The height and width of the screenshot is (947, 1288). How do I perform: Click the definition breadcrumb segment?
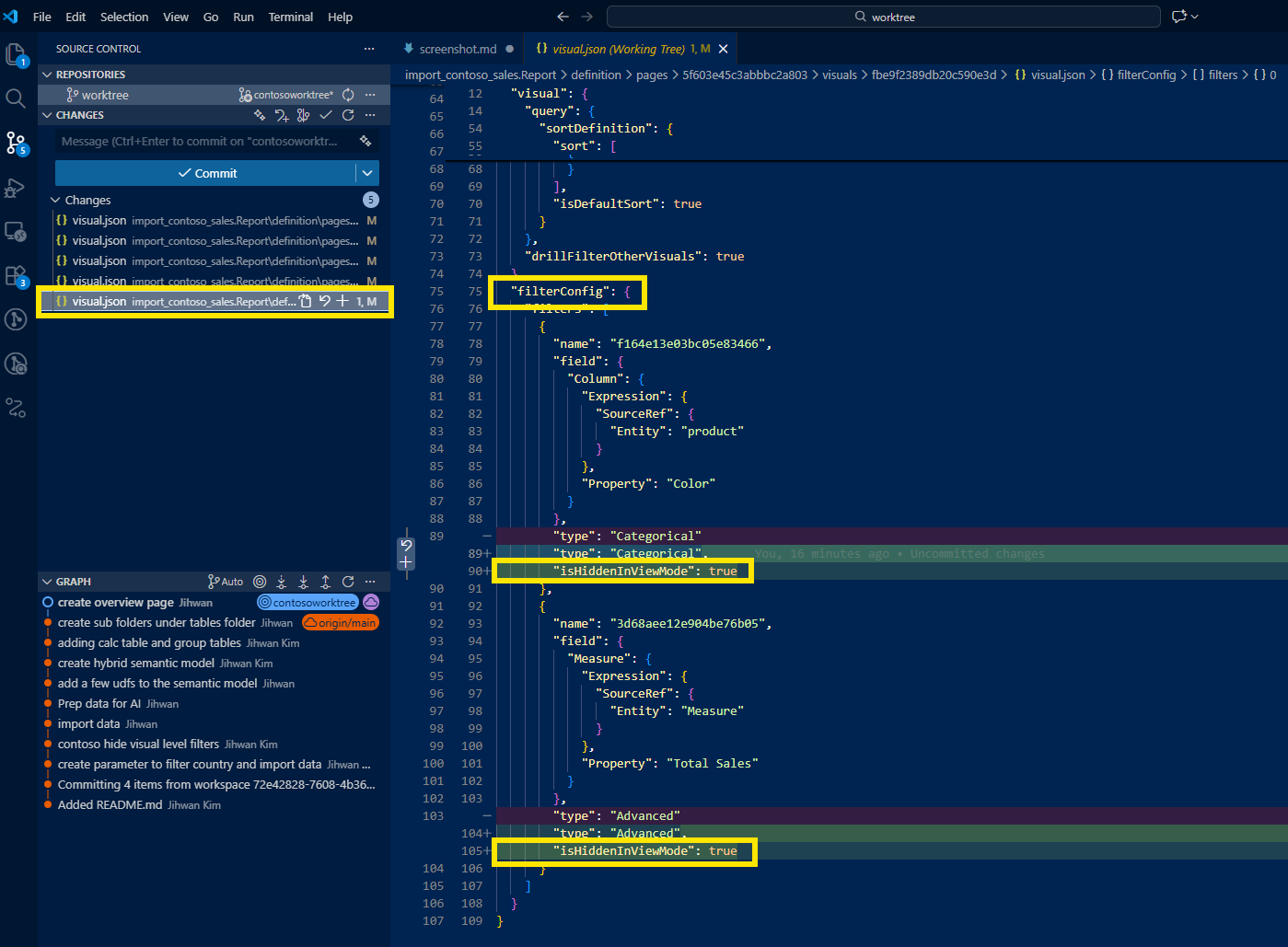tap(597, 75)
